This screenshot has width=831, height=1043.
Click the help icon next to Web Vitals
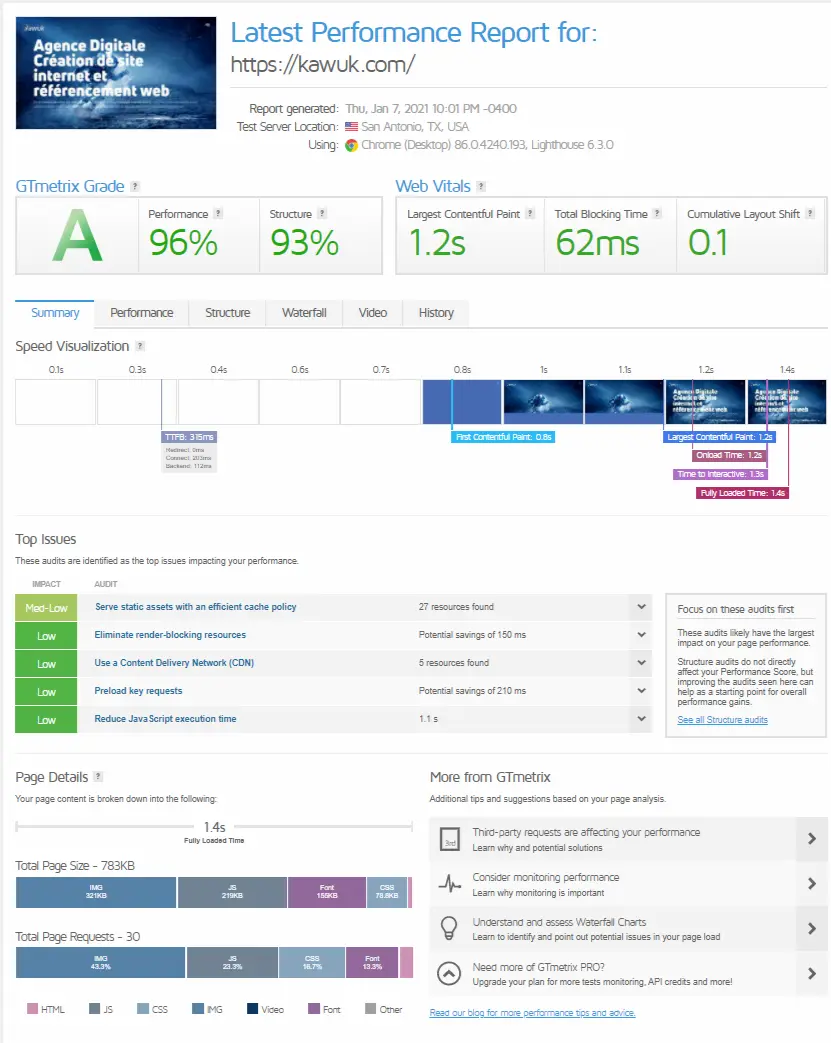click(481, 186)
